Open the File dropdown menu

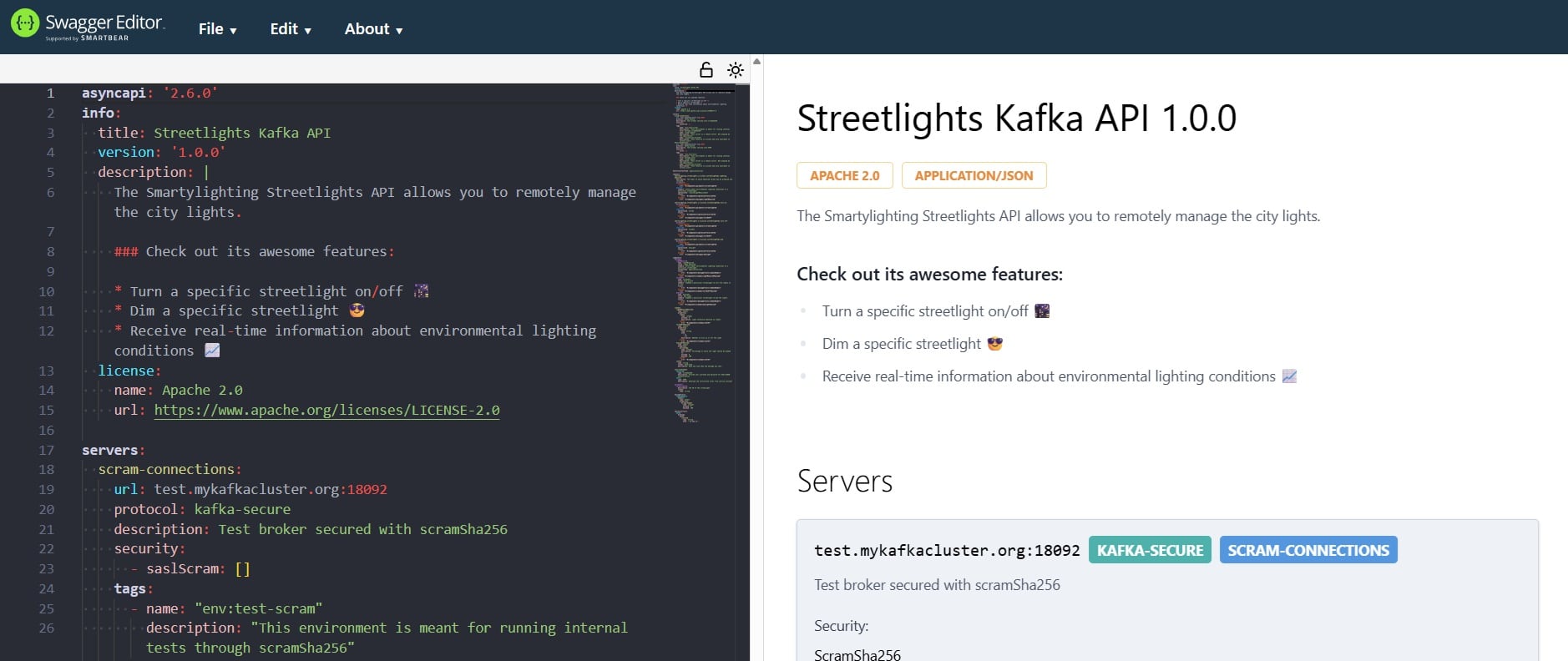click(217, 29)
